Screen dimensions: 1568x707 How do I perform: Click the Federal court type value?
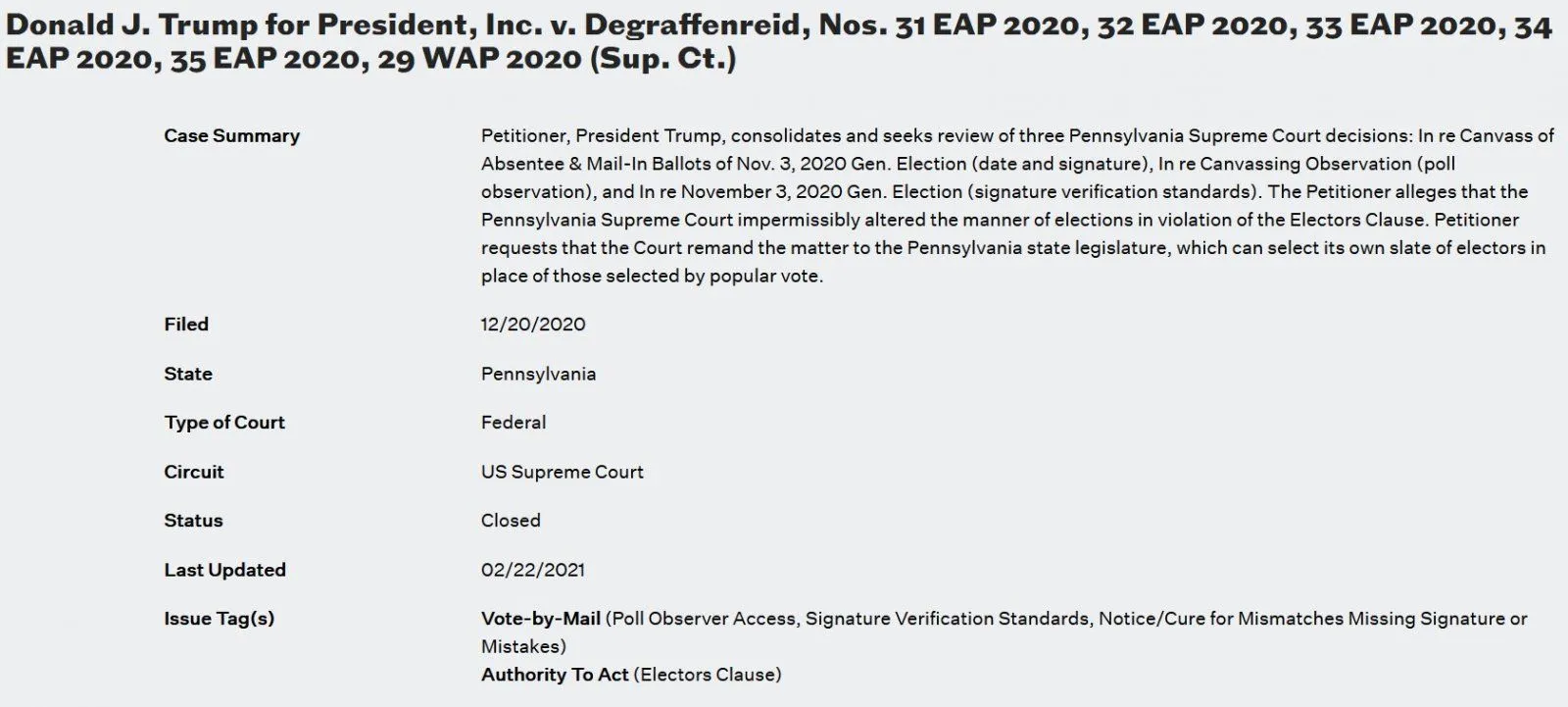point(514,423)
